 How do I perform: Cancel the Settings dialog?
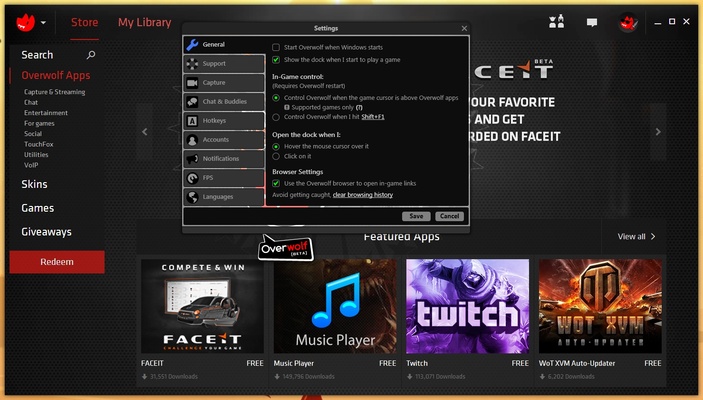[449, 216]
